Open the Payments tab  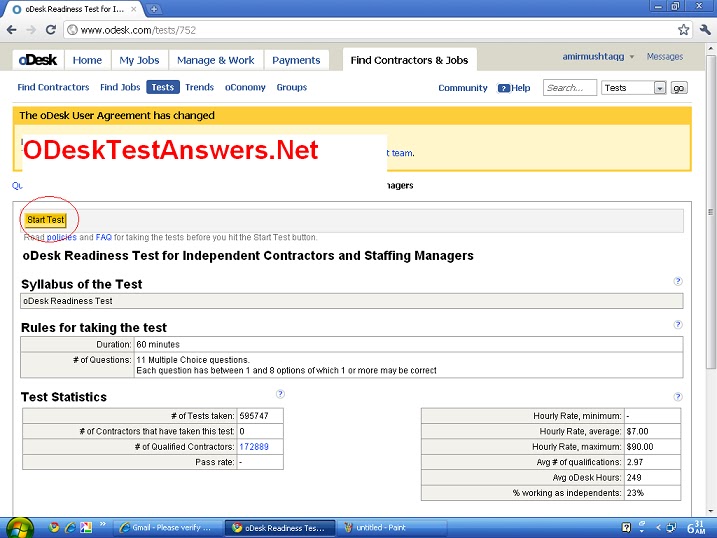point(296,60)
